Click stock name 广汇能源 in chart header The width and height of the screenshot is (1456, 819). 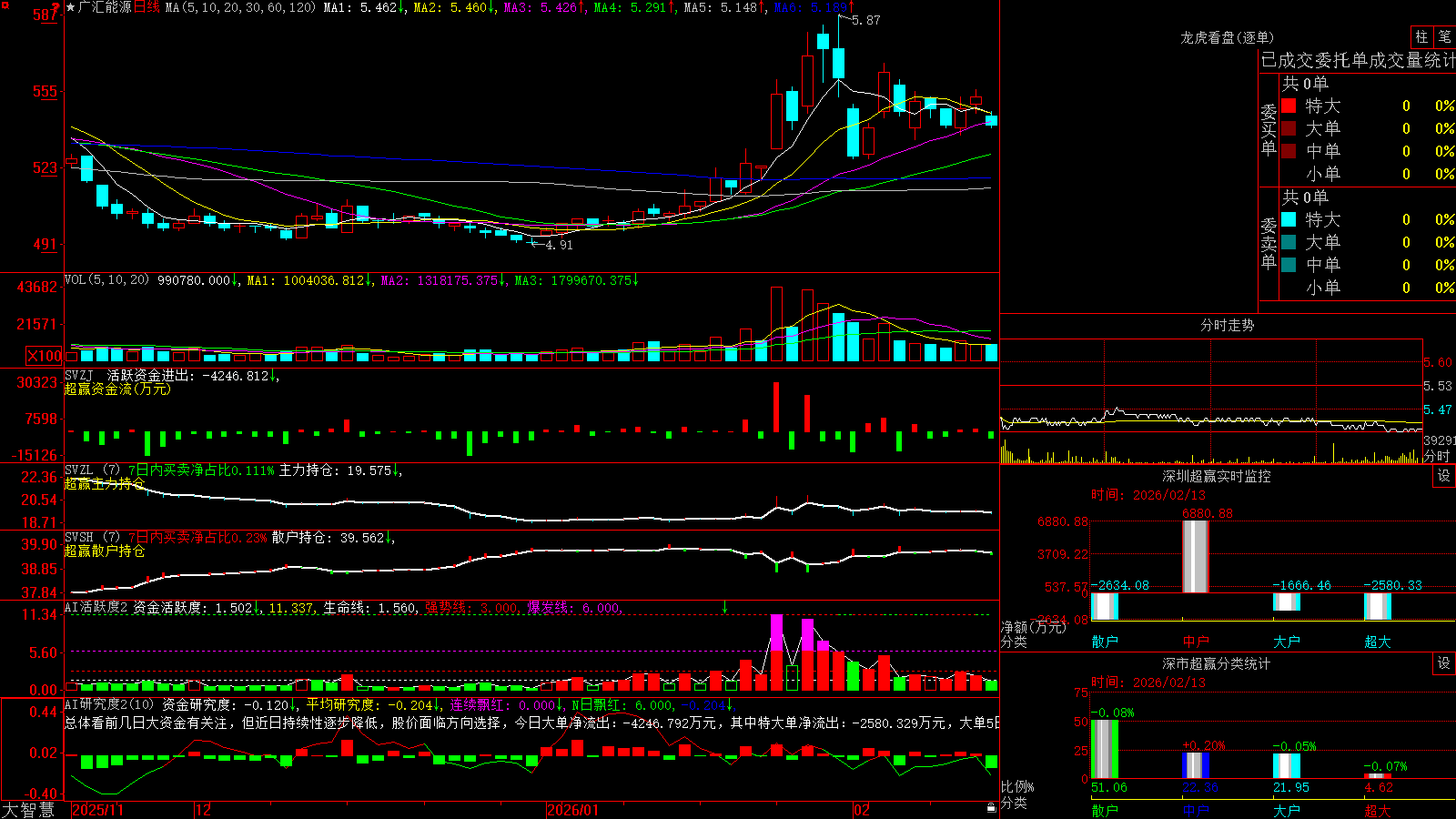[105, 7]
